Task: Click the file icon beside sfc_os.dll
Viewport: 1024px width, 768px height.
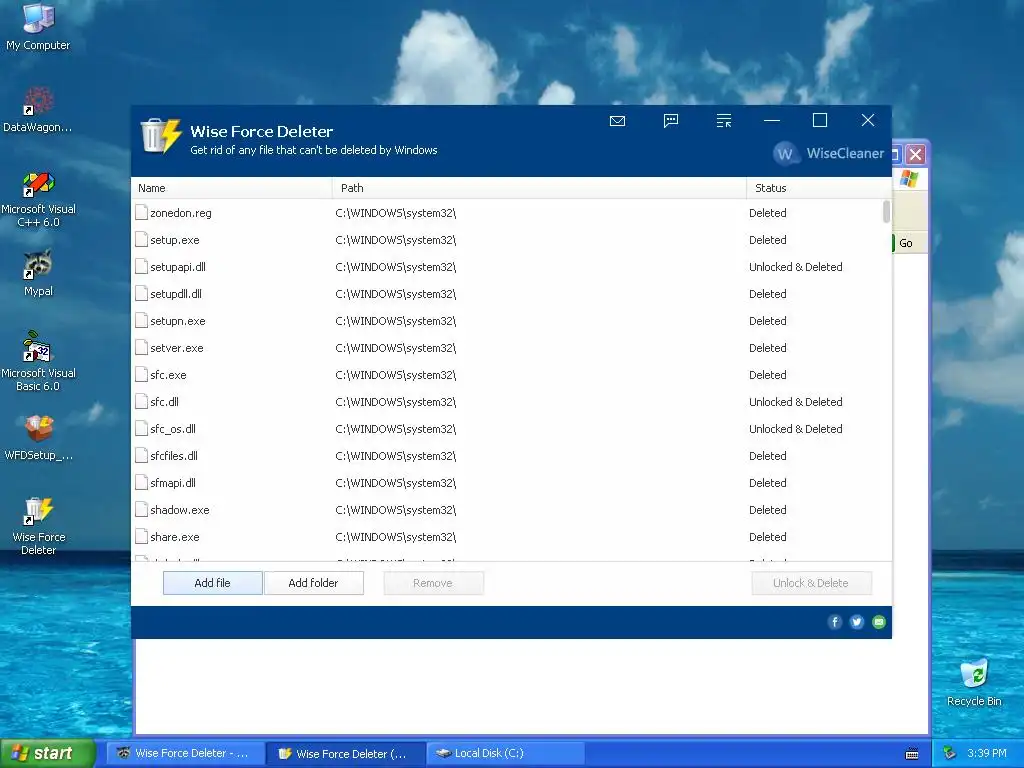Action: pos(141,428)
